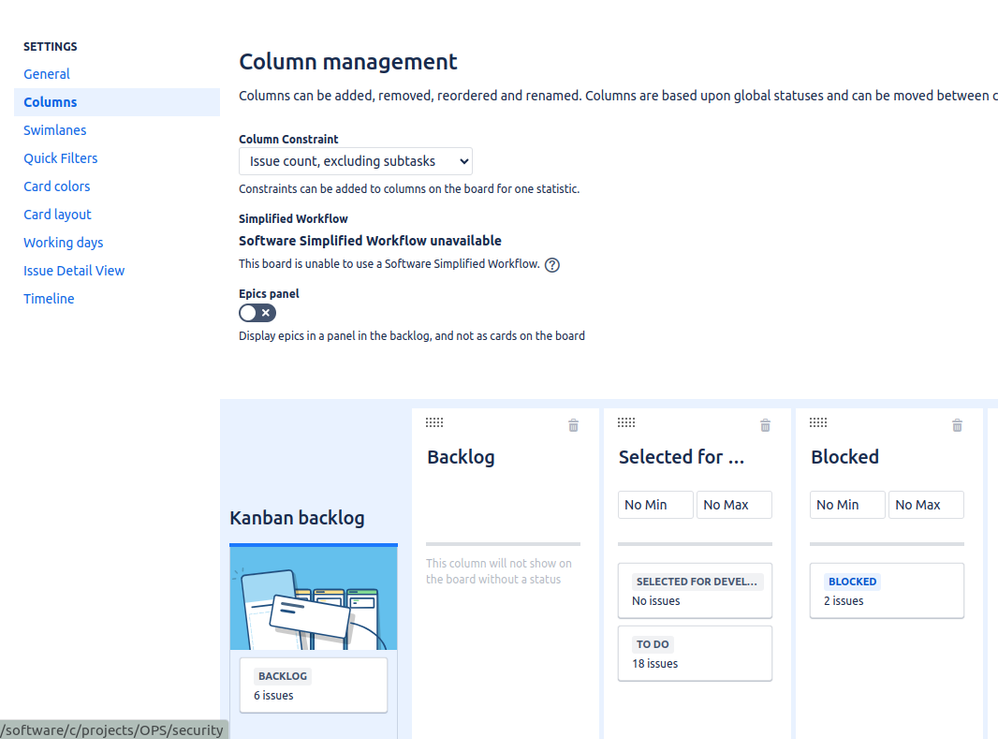Select the BACKLOG status card
Image resolution: width=998 pixels, height=739 pixels.
click(x=313, y=685)
